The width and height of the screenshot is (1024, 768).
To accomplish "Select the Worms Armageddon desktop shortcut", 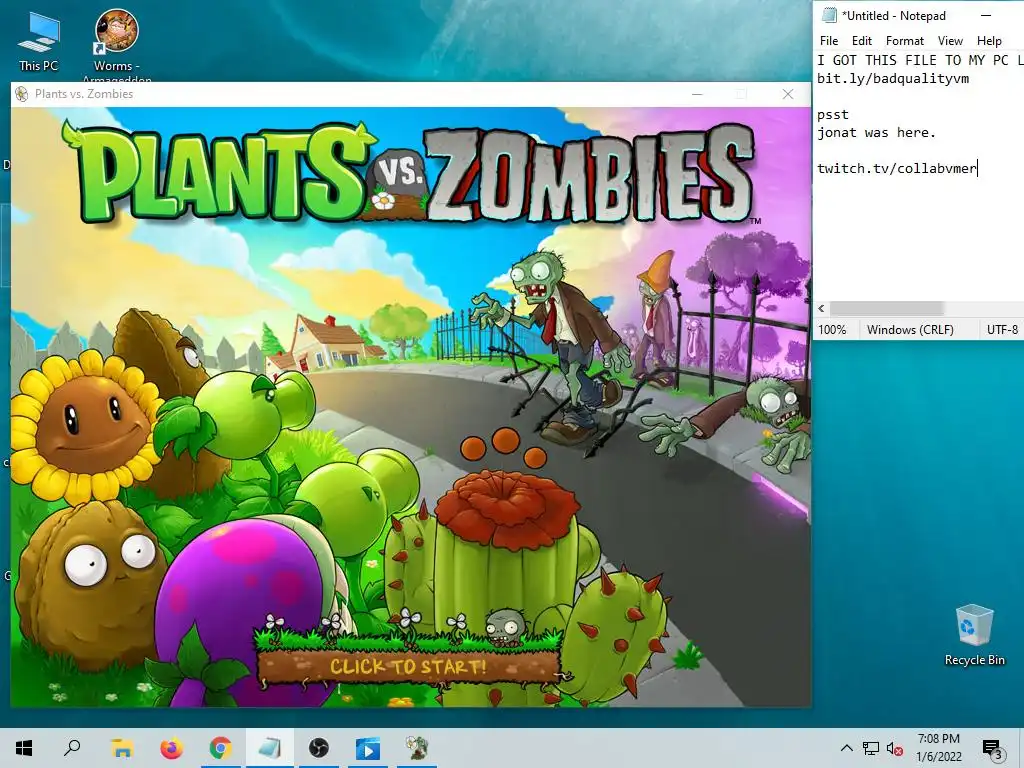I will 116,44.
